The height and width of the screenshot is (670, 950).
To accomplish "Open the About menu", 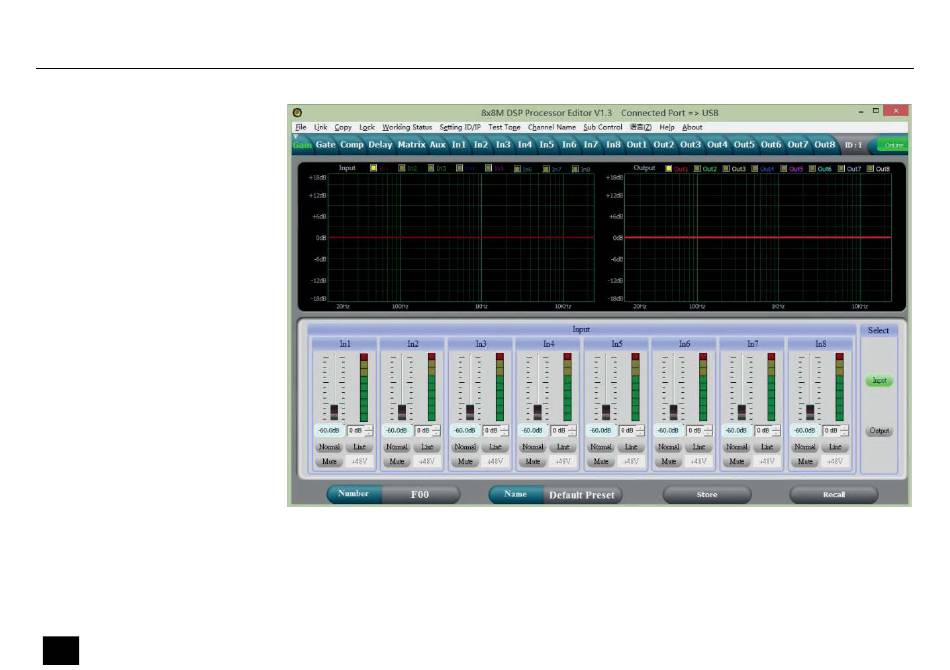I will 692,127.
